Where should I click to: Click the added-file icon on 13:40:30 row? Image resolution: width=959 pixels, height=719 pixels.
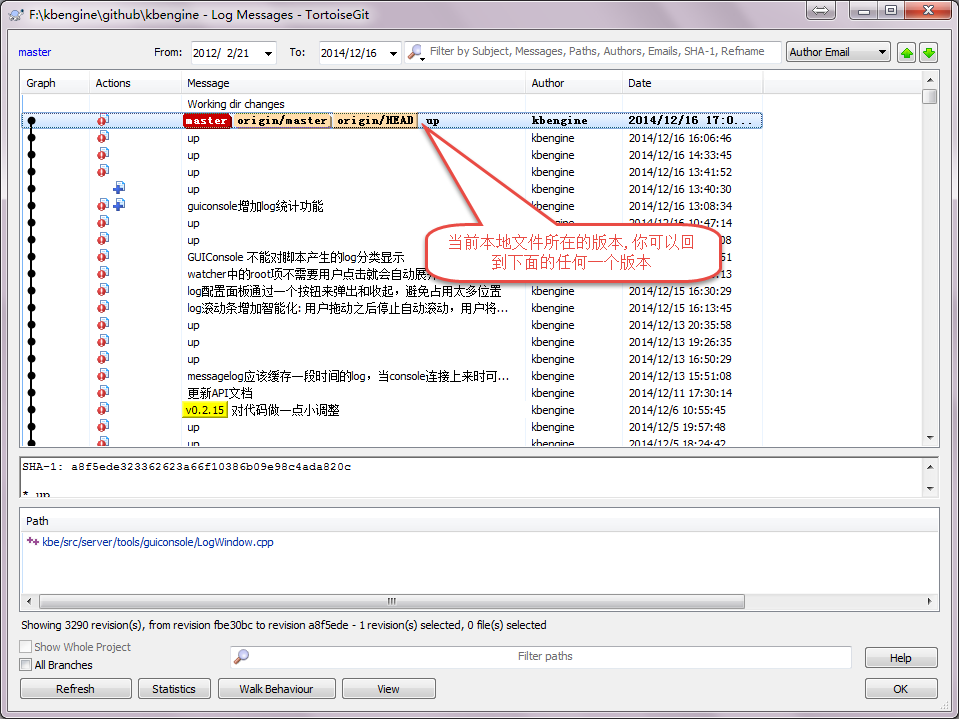(119, 188)
